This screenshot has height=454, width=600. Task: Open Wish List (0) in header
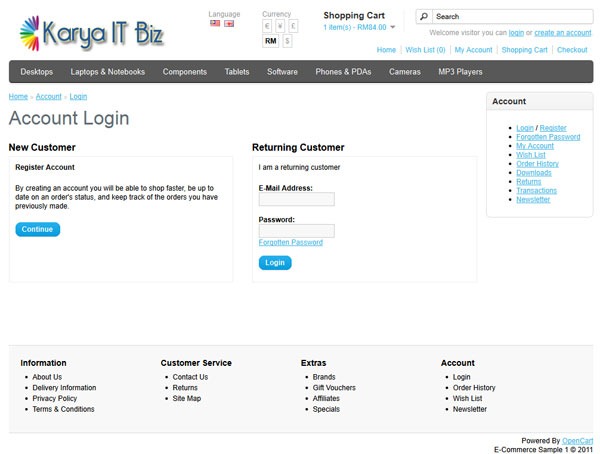coord(425,50)
